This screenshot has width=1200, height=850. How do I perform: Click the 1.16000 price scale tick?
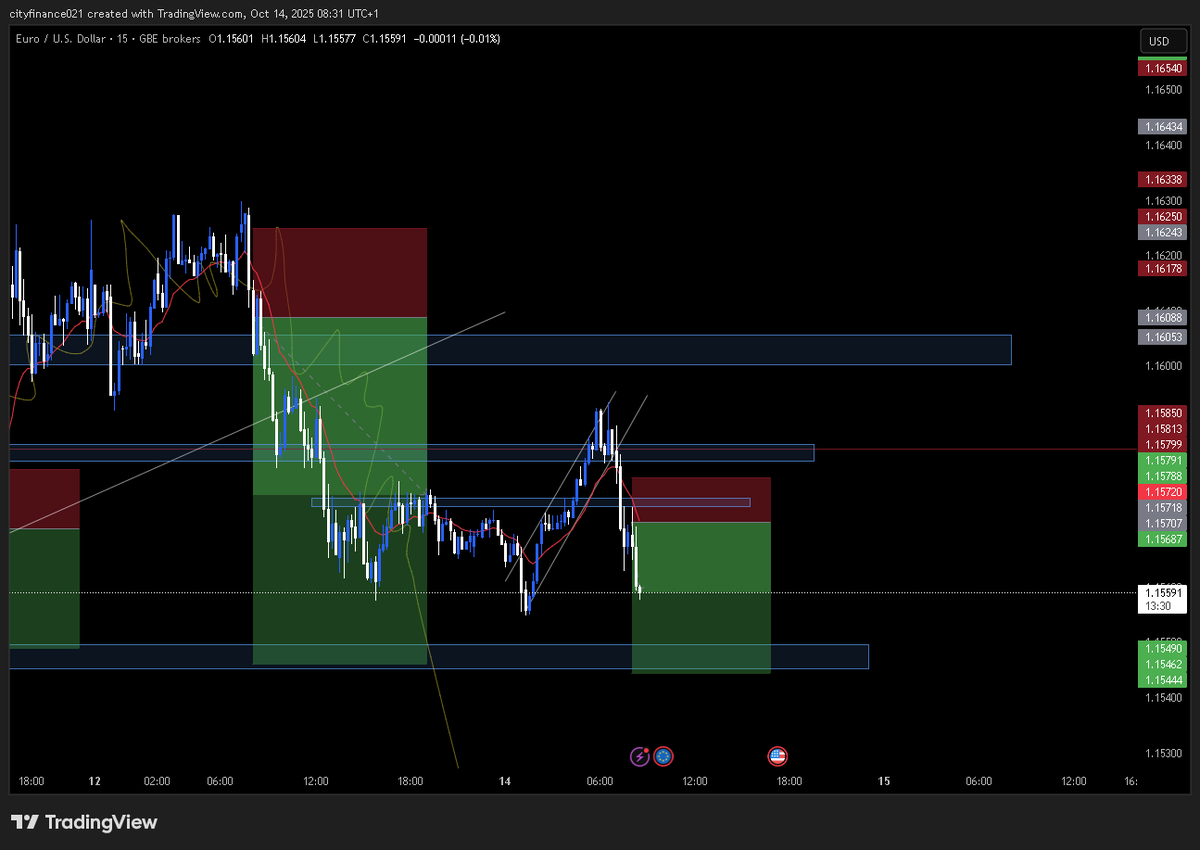pyautogui.click(x=1164, y=366)
